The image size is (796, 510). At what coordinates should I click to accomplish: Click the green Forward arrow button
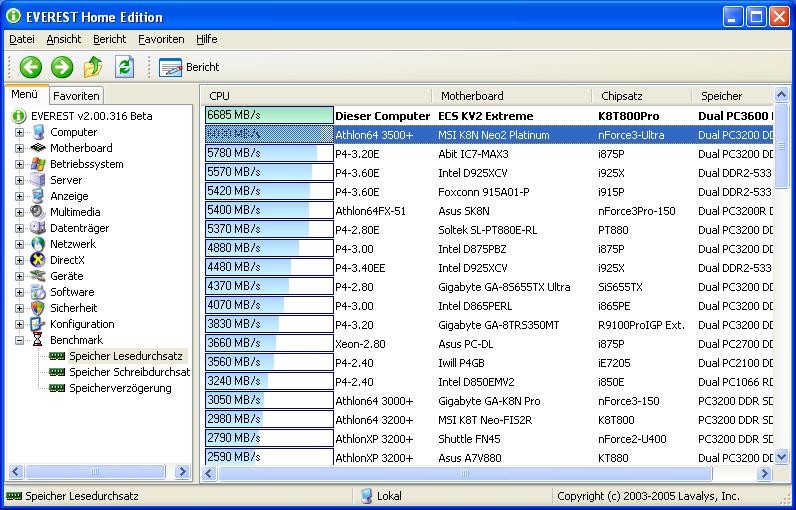(61, 67)
